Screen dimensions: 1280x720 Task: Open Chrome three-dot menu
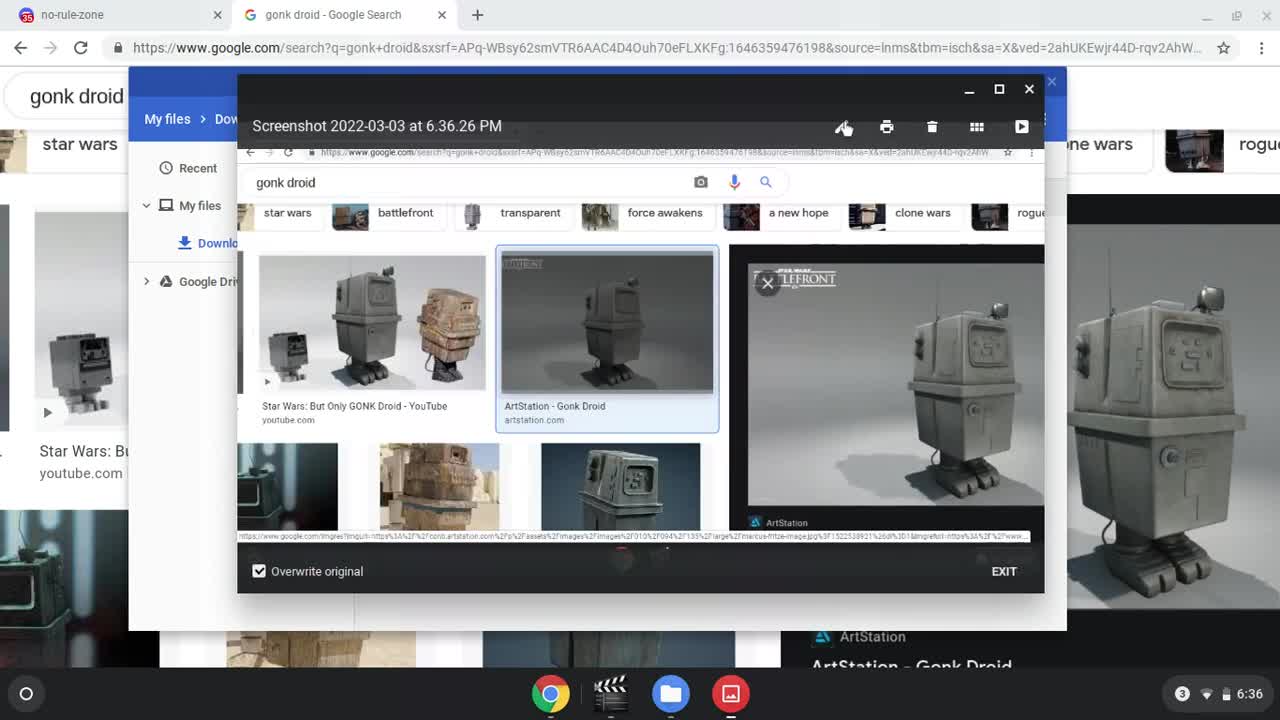(1261, 48)
